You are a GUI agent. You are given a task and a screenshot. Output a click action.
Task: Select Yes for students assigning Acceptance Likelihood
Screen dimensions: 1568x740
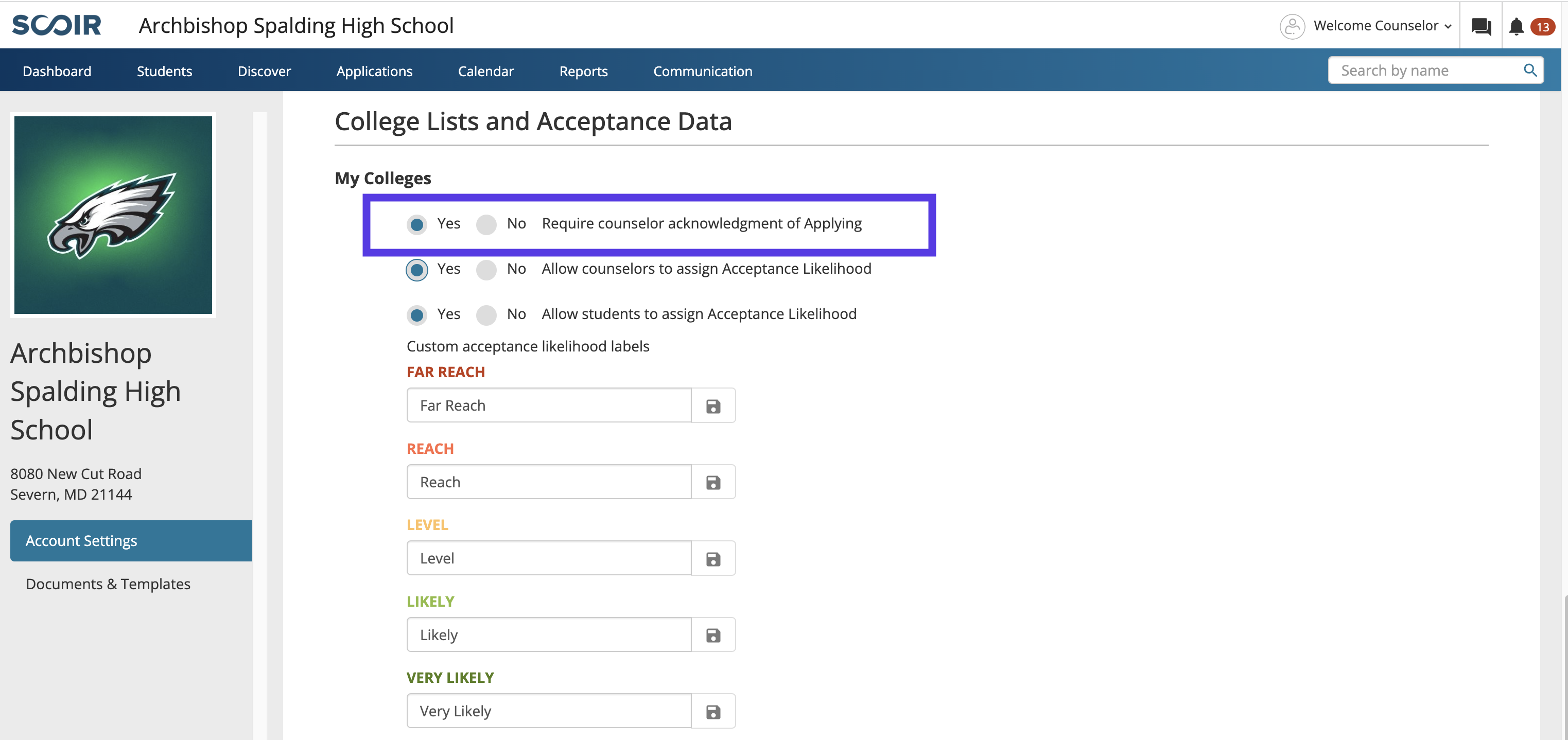(417, 315)
